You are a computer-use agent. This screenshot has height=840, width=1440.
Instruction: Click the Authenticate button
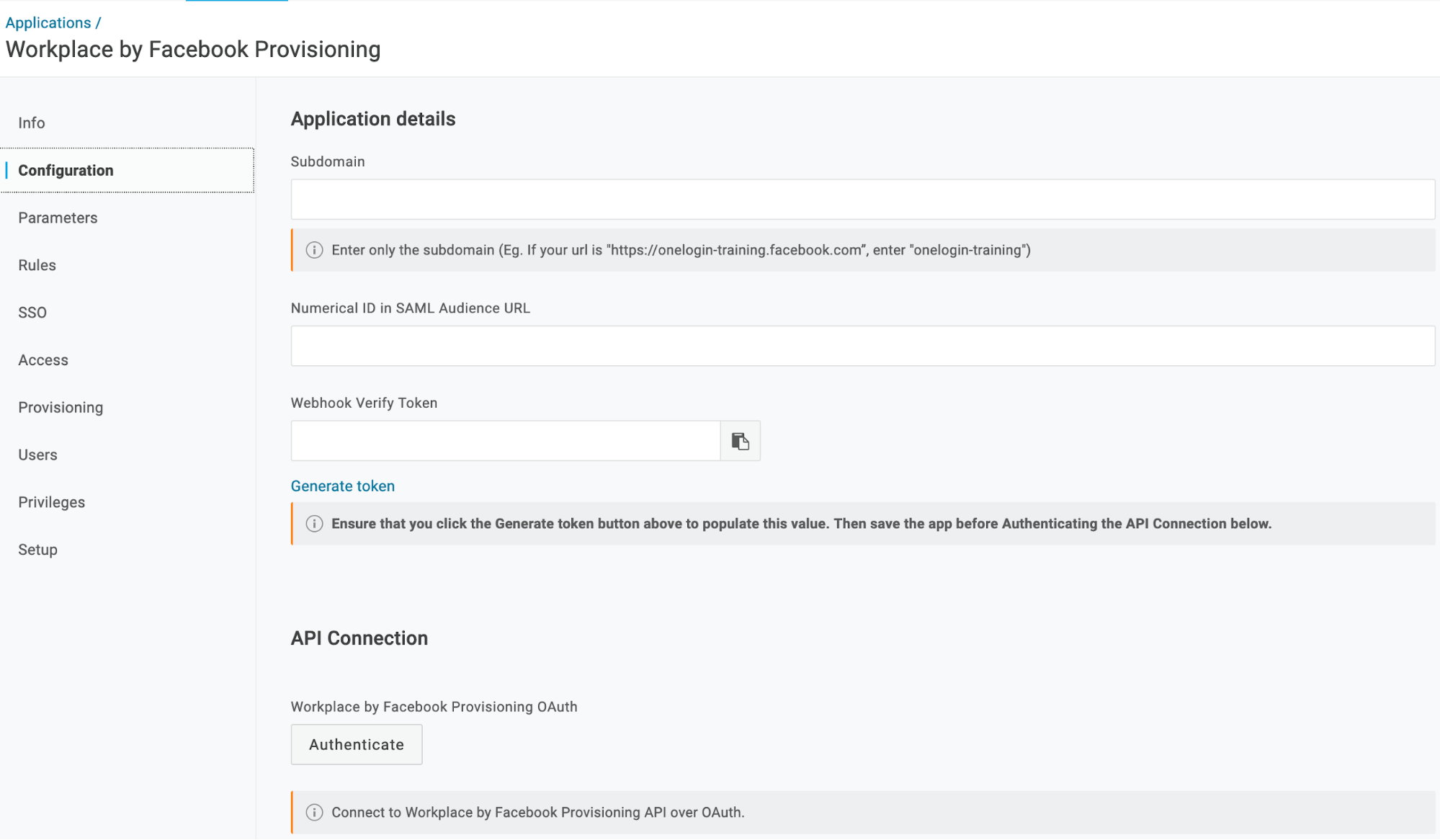[x=357, y=745]
